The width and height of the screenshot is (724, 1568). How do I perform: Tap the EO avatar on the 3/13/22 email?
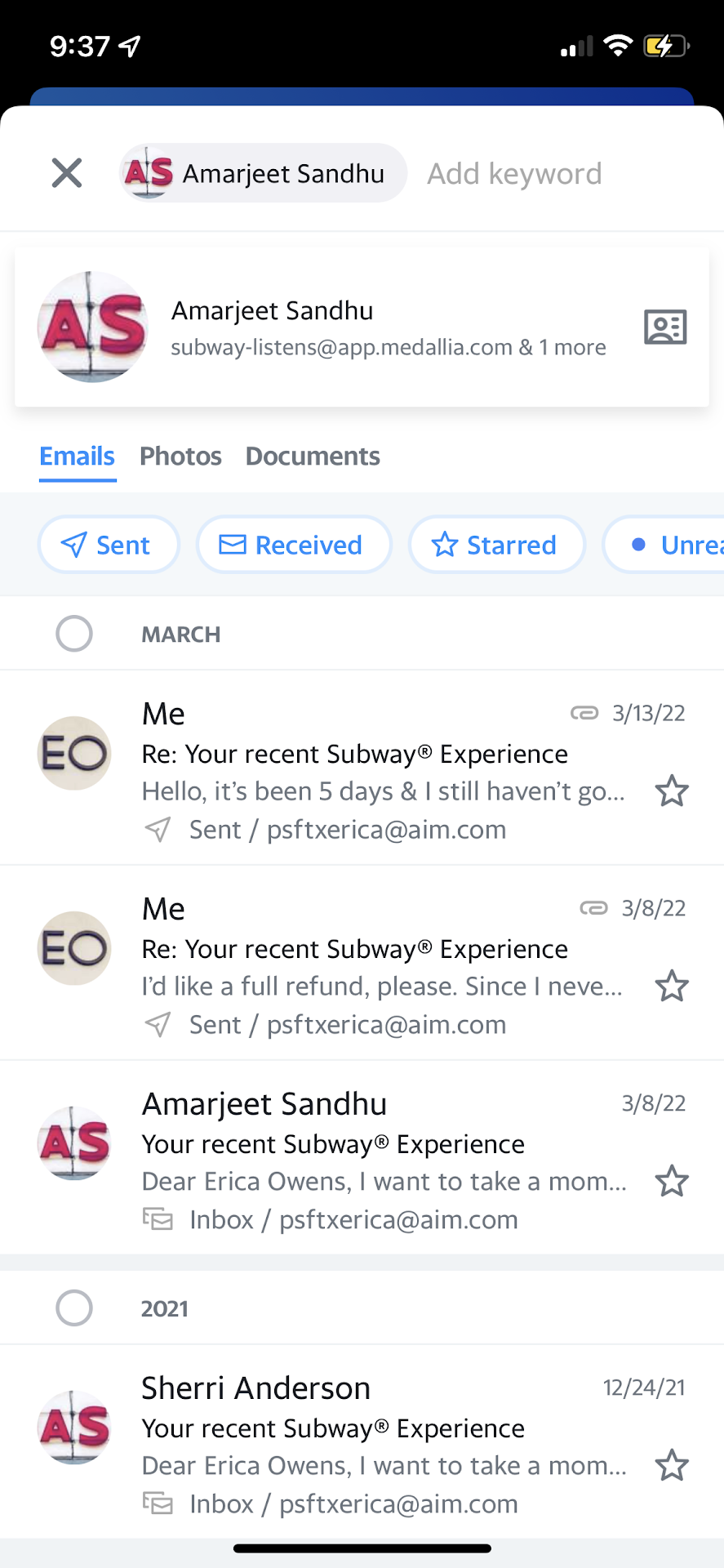[x=75, y=753]
